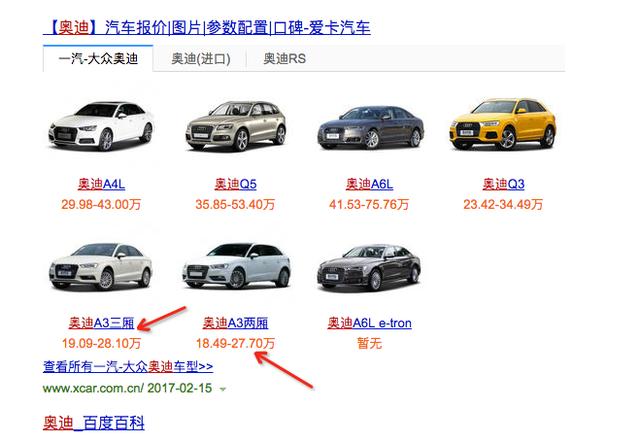Click the 奥迪A3两厢 hatchback image
Viewport: 640px width, 442px height.
pos(236,265)
